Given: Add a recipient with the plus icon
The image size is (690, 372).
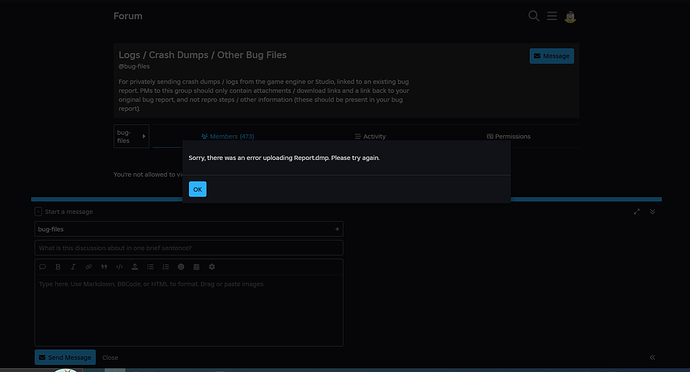Looking at the screenshot, I should [337, 229].
